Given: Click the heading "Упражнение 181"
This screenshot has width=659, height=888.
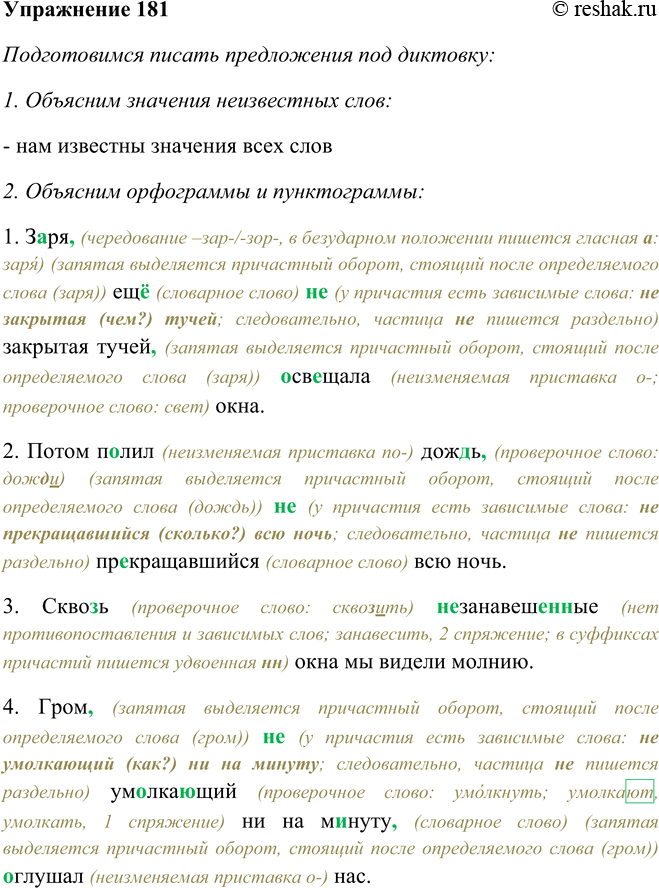Looking at the screenshot, I should coord(85,10).
